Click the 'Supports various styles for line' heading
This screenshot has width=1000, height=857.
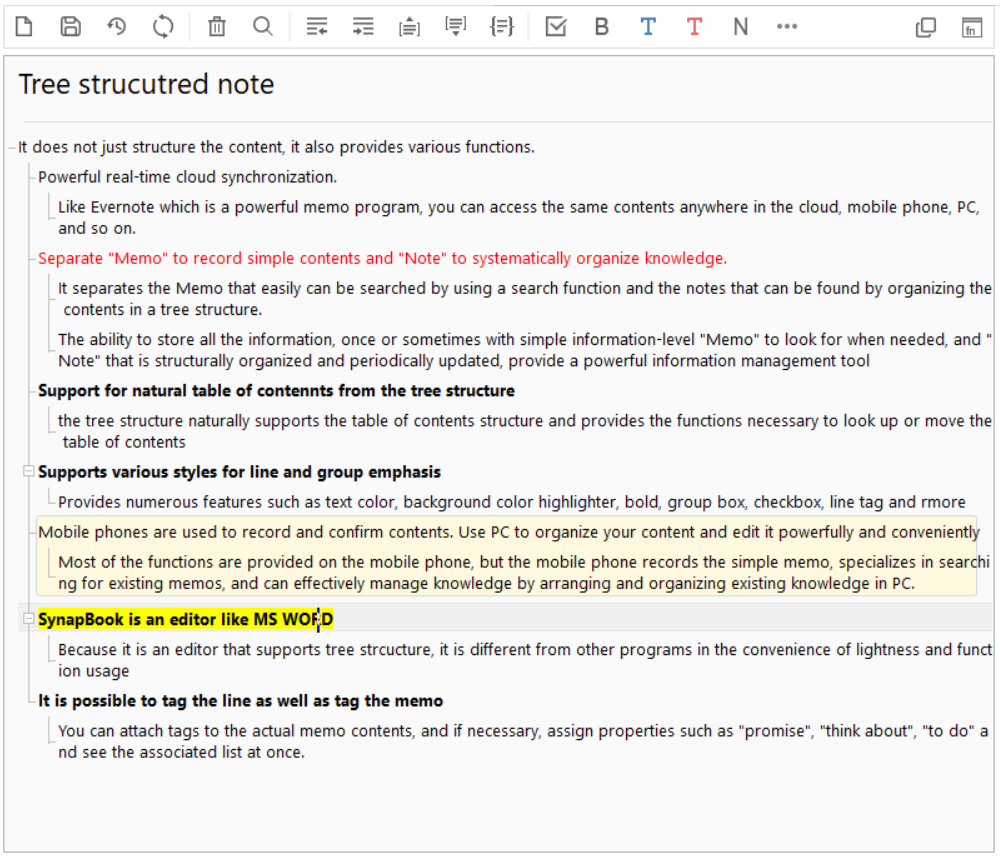point(239,472)
